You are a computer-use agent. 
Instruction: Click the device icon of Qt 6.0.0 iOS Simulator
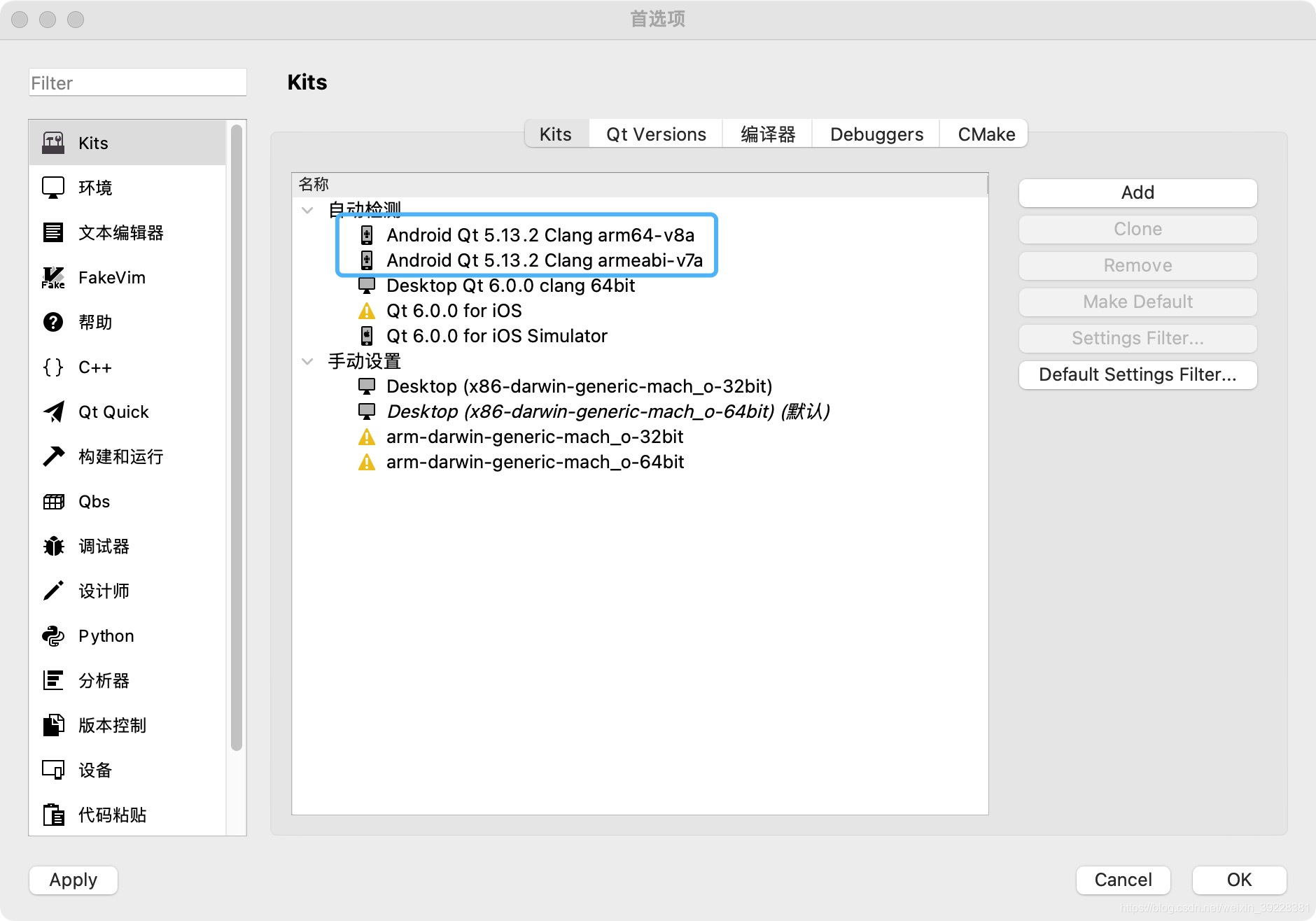pyautogui.click(x=366, y=336)
